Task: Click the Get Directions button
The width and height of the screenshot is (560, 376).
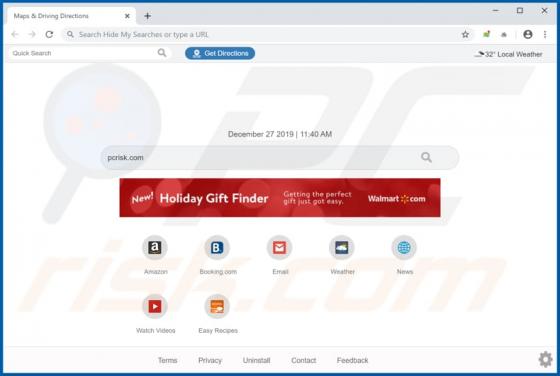Action: coord(220,53)
